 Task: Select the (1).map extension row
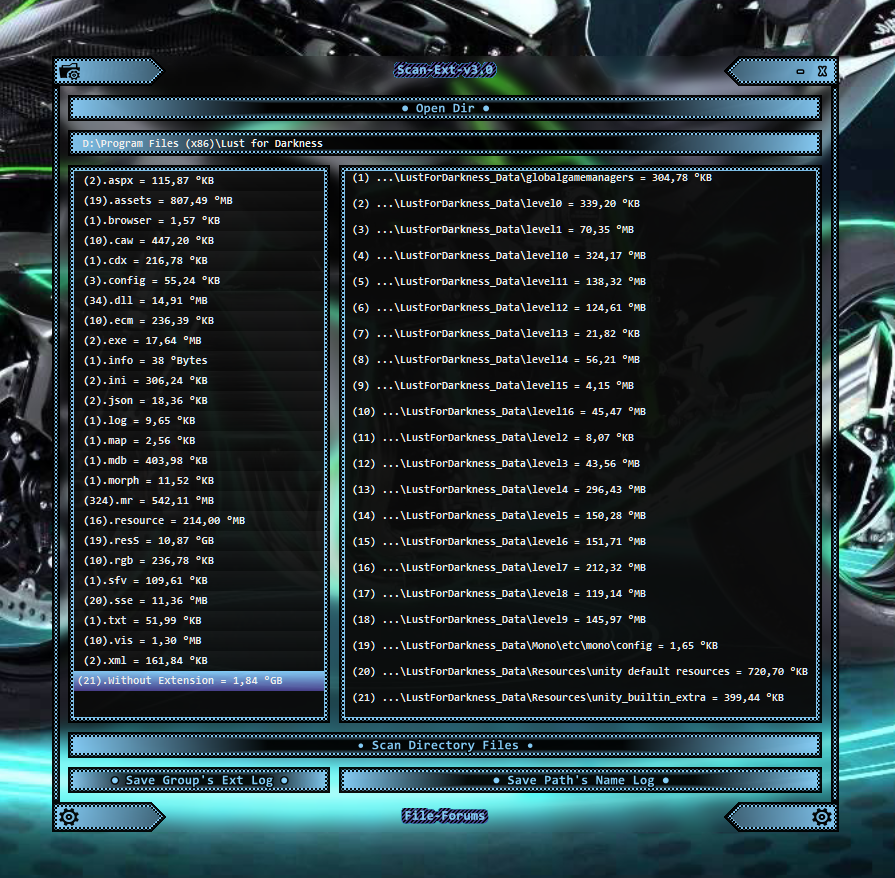pyautogui.click(x=199, y=440)
